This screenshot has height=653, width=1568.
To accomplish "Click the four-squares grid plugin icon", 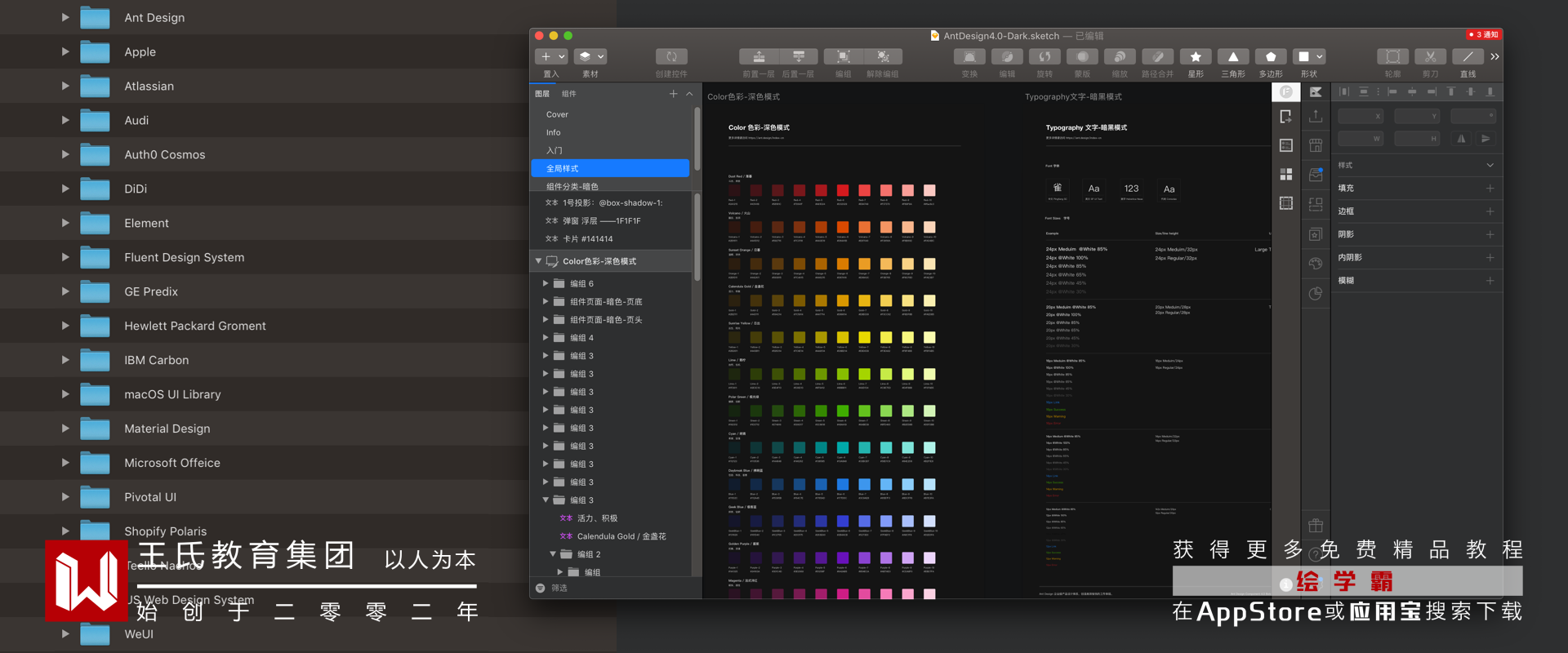I will point(1286,174).
